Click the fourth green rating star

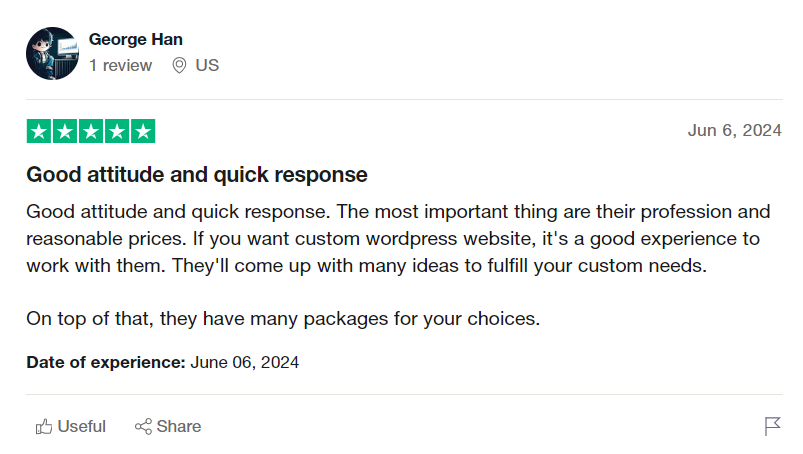pyautogui.click(x=117, y=131)
